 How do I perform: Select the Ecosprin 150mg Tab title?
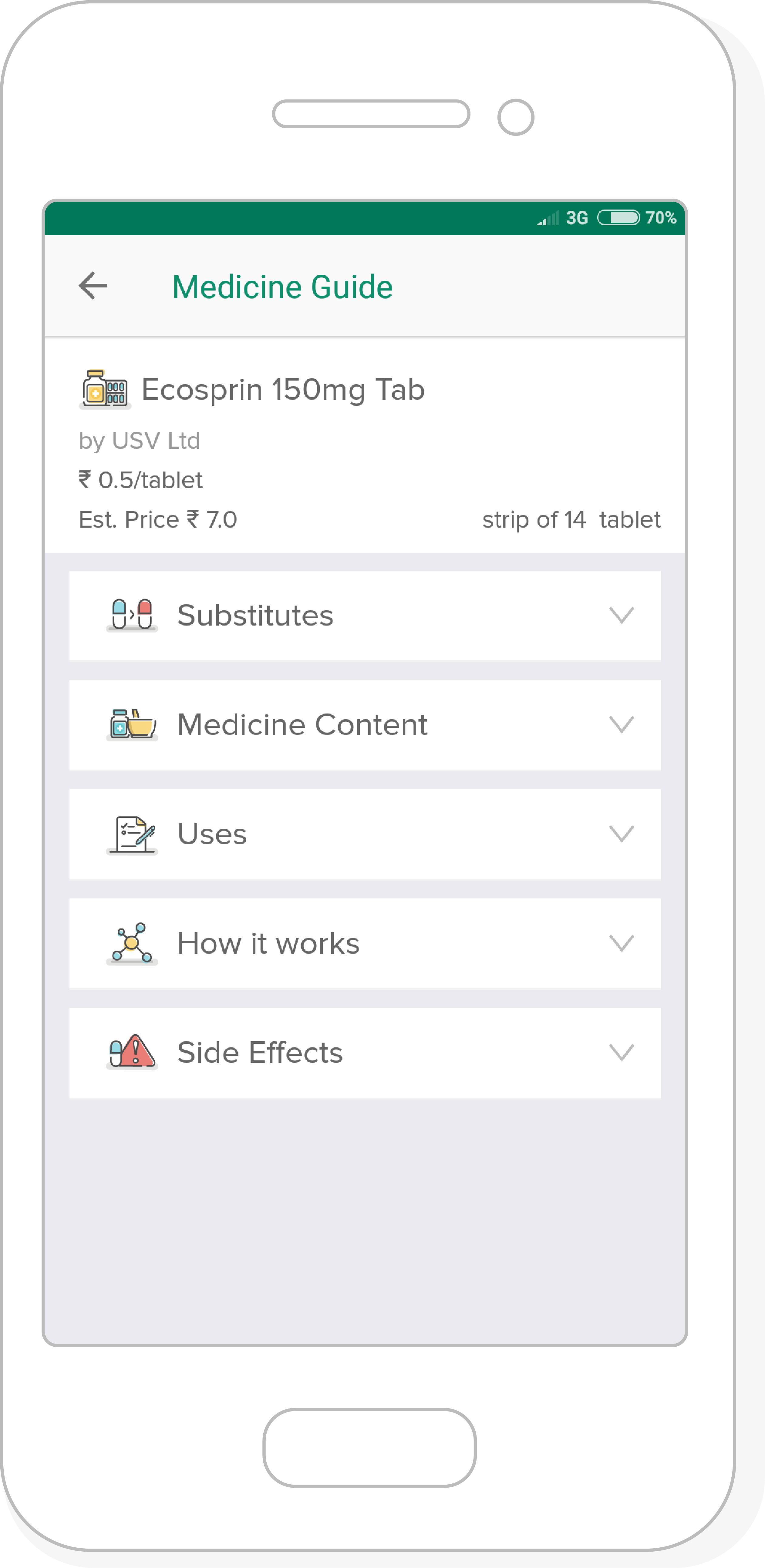283,389
